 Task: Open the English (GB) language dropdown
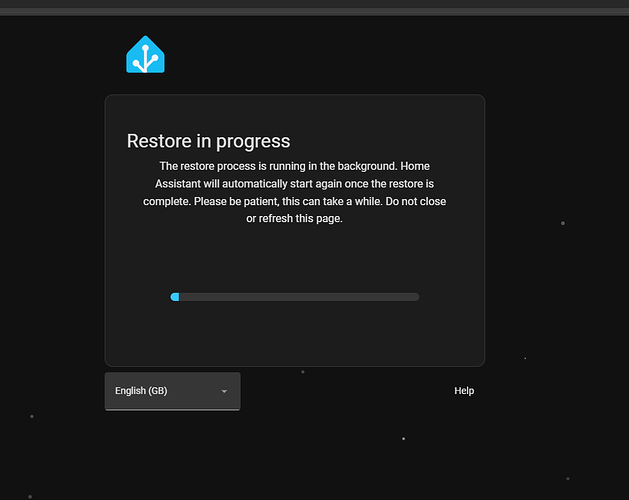point(172,391)
